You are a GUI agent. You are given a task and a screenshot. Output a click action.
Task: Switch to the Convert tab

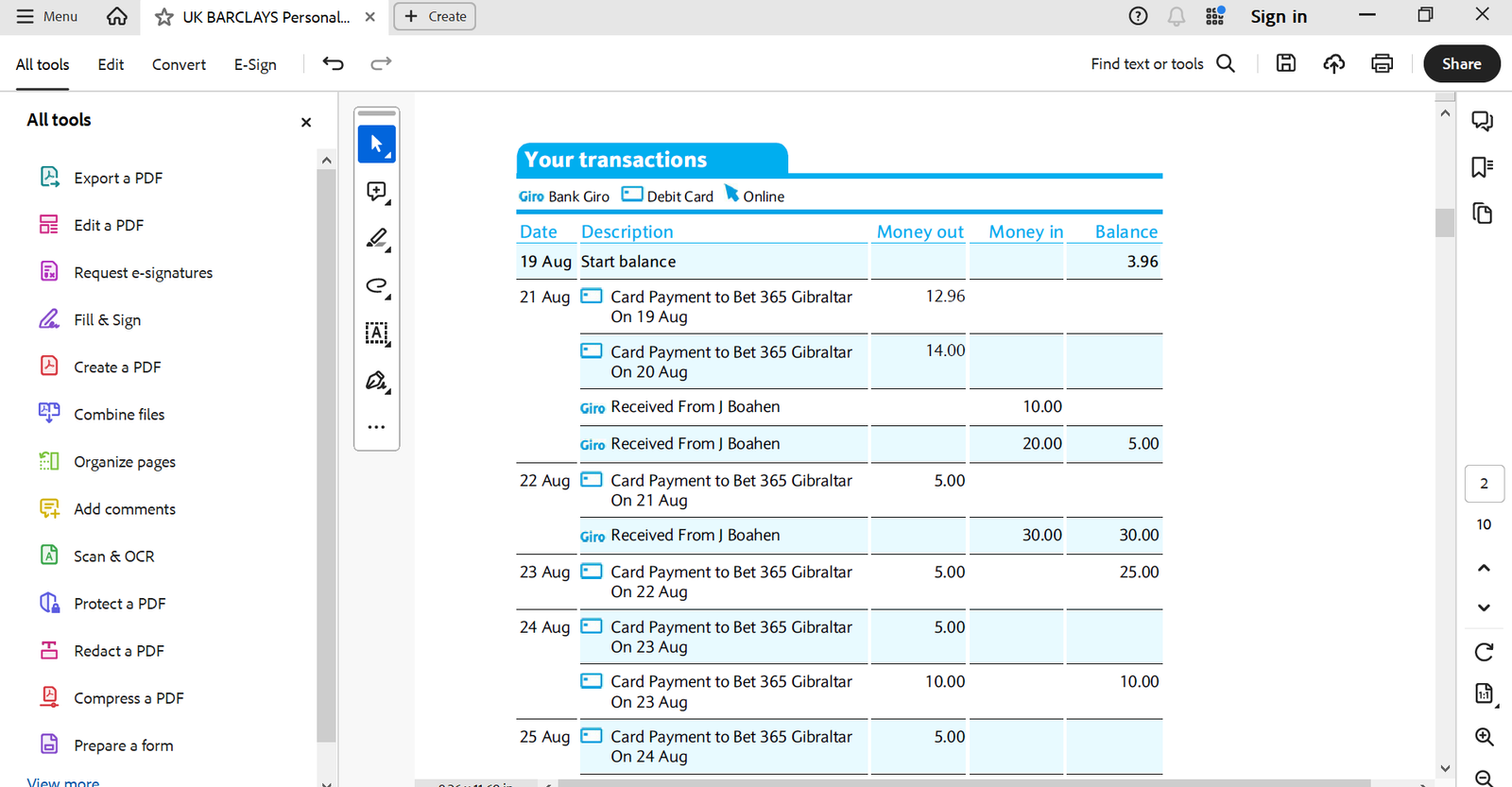(x=179, y=64)
